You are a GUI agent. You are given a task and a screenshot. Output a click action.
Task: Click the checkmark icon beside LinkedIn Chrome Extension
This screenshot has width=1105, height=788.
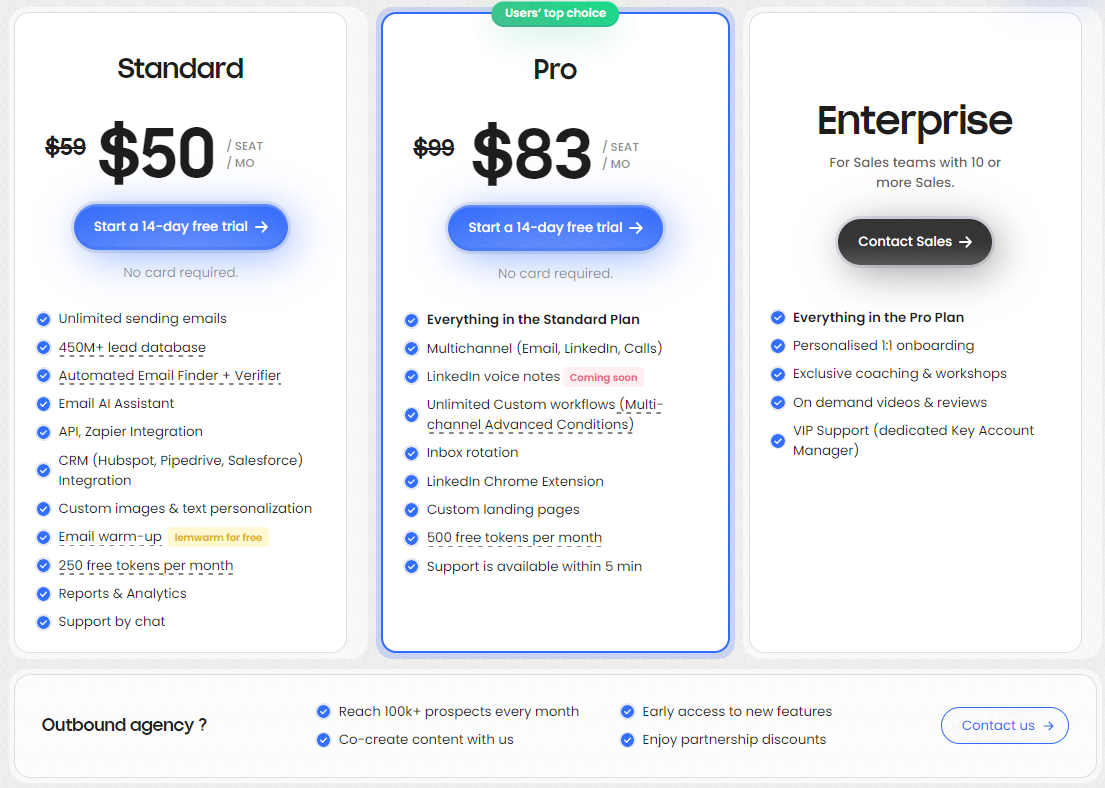point(411,481)
